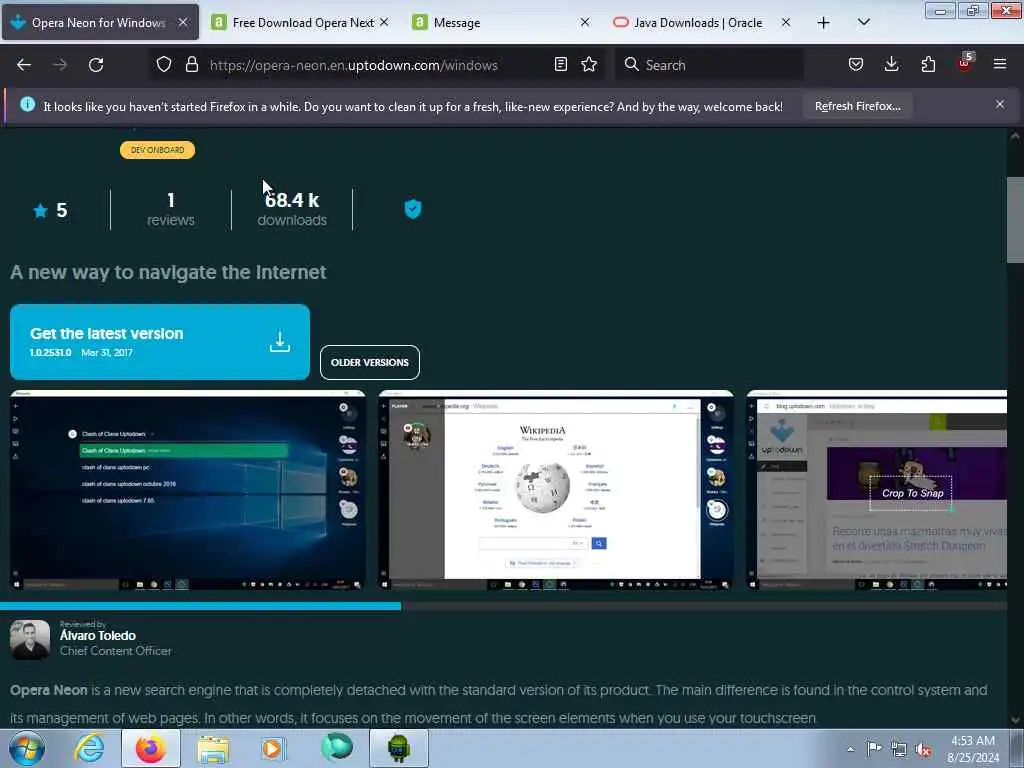Image resolution: width=1024 pixels, height=768 pixels.
Task: Open a new tab with plus button
Action: pos(824,23)
